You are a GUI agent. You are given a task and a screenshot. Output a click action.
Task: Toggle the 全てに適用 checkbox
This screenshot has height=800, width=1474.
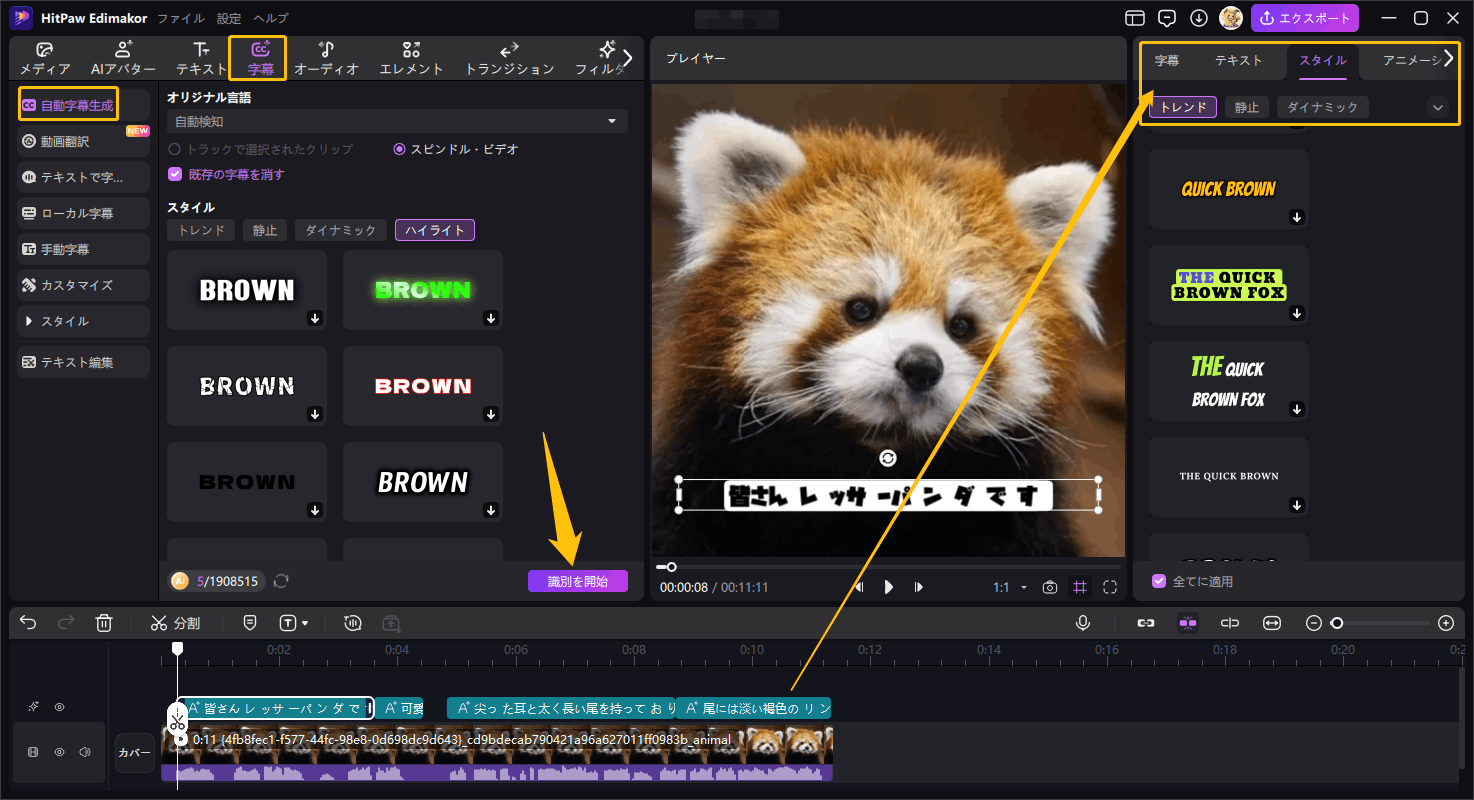[x=1159, y=581]
